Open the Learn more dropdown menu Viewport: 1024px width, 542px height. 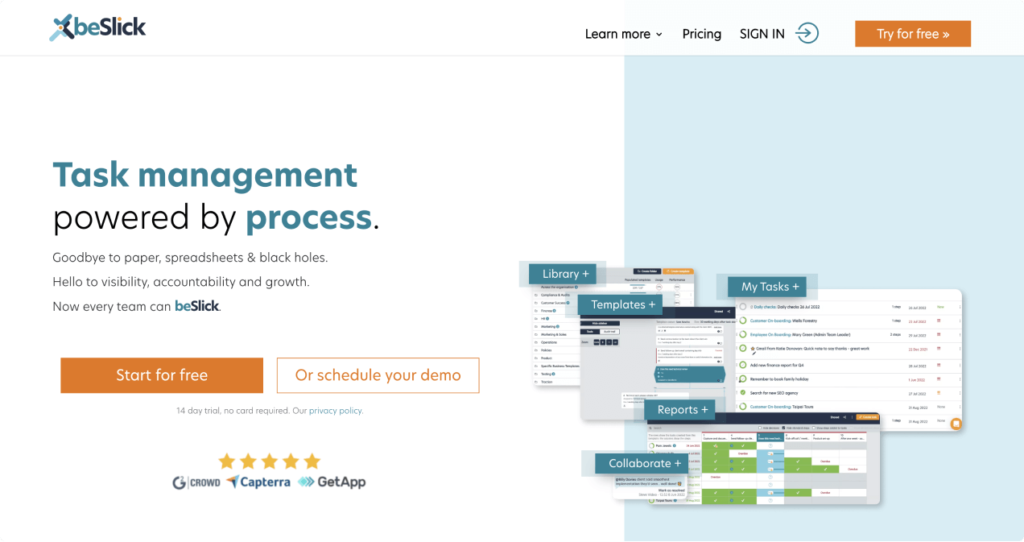[623, 34]
